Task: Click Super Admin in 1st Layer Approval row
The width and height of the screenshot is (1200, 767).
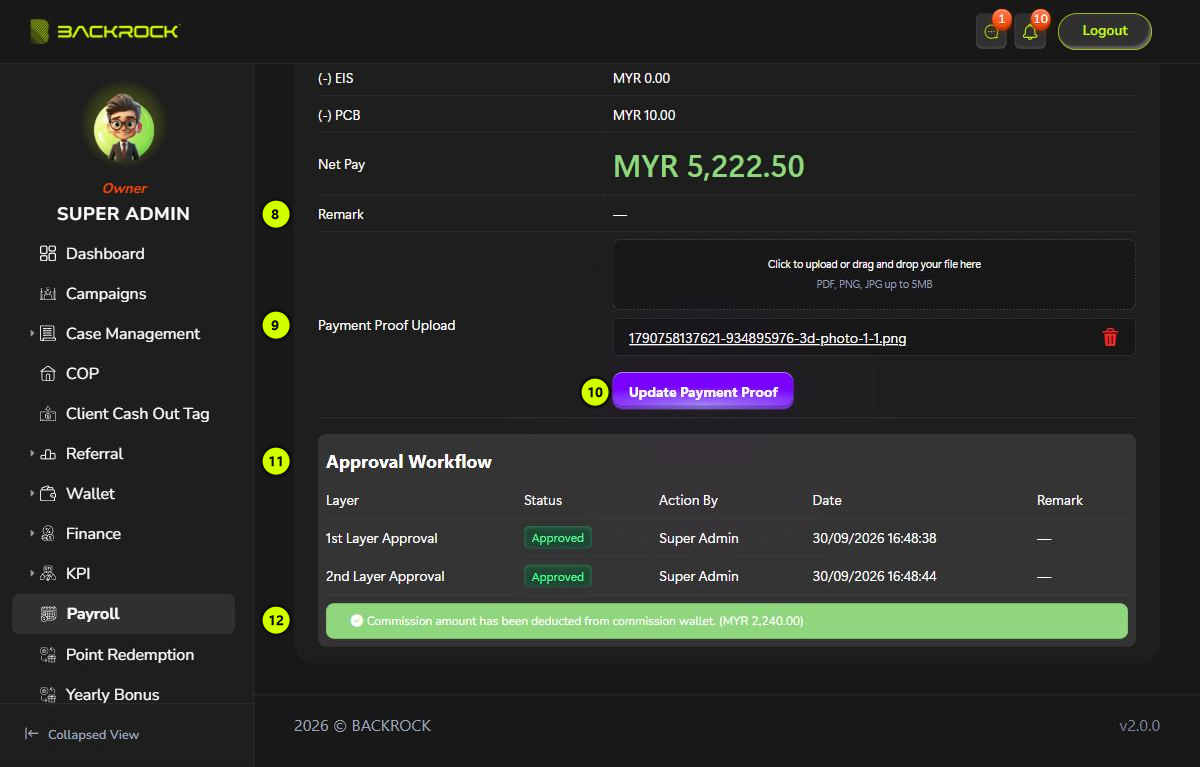Action: pos(699,538)
